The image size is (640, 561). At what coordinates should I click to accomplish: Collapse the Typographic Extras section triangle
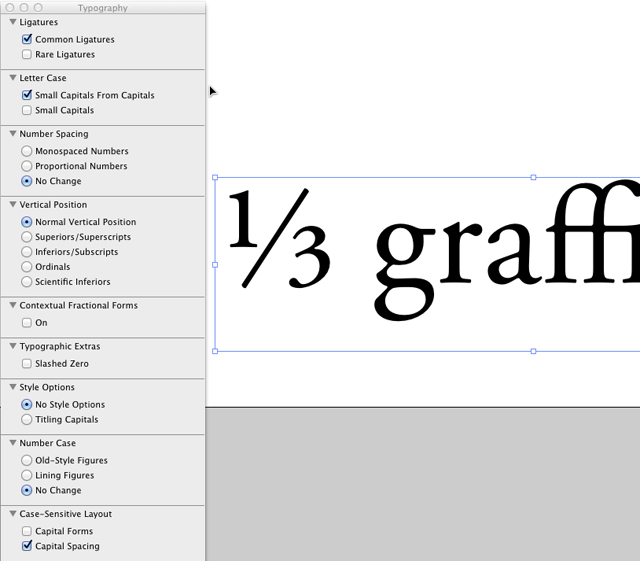pyautogui.click(x=13, y=346)
